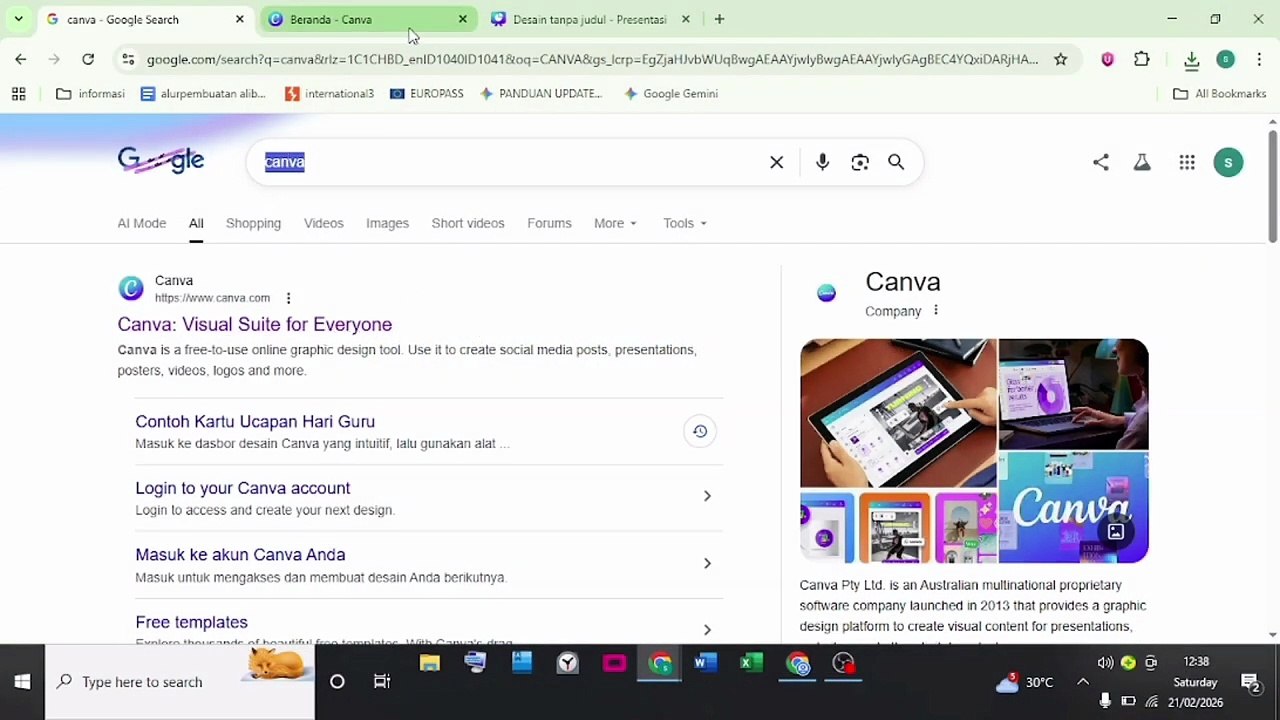This screenshot has height=720, width=1280.
Task: Open Task View on the taskbar
Action: [x=382, y=682]
